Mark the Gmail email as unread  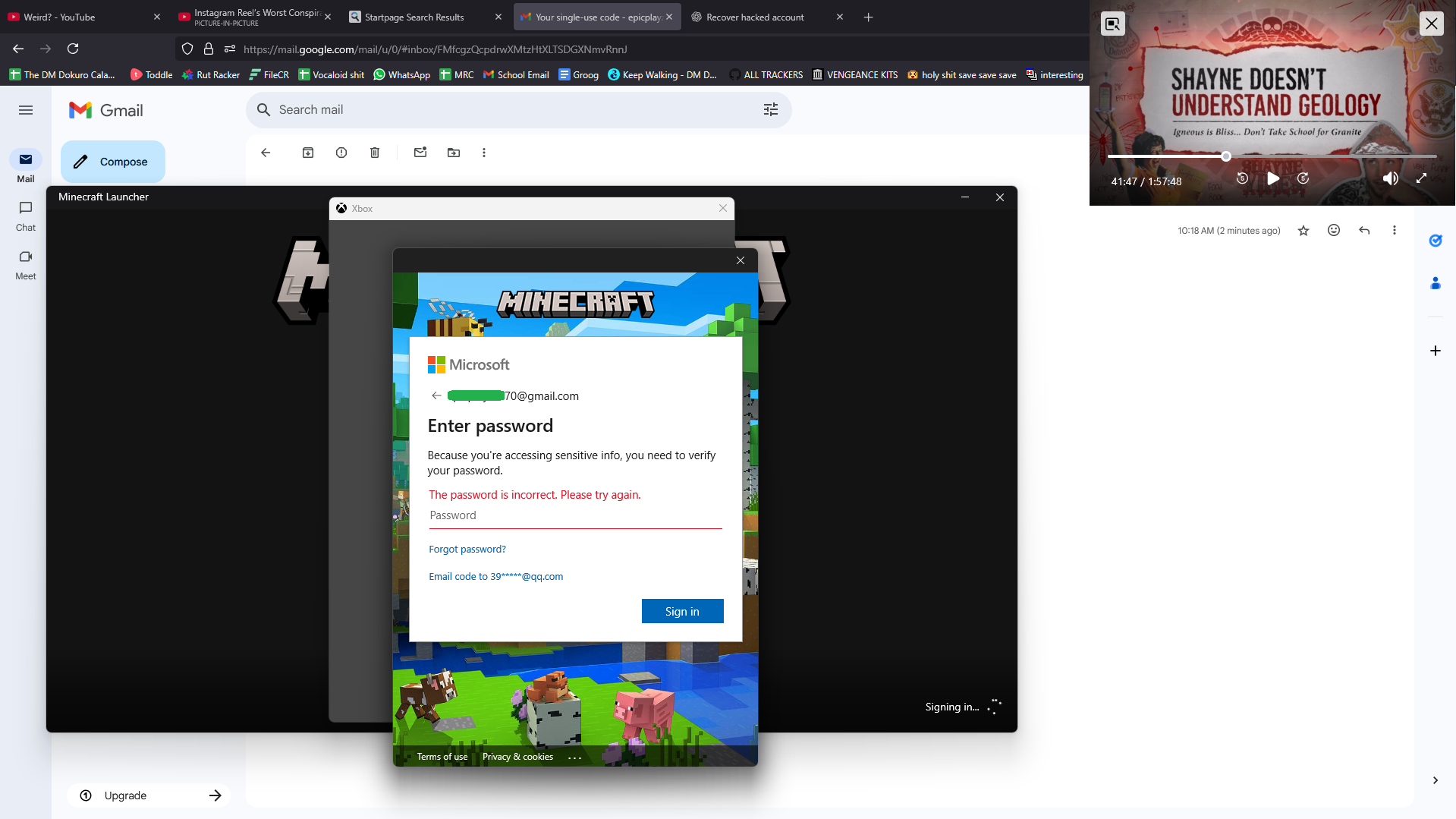point(420,153)
